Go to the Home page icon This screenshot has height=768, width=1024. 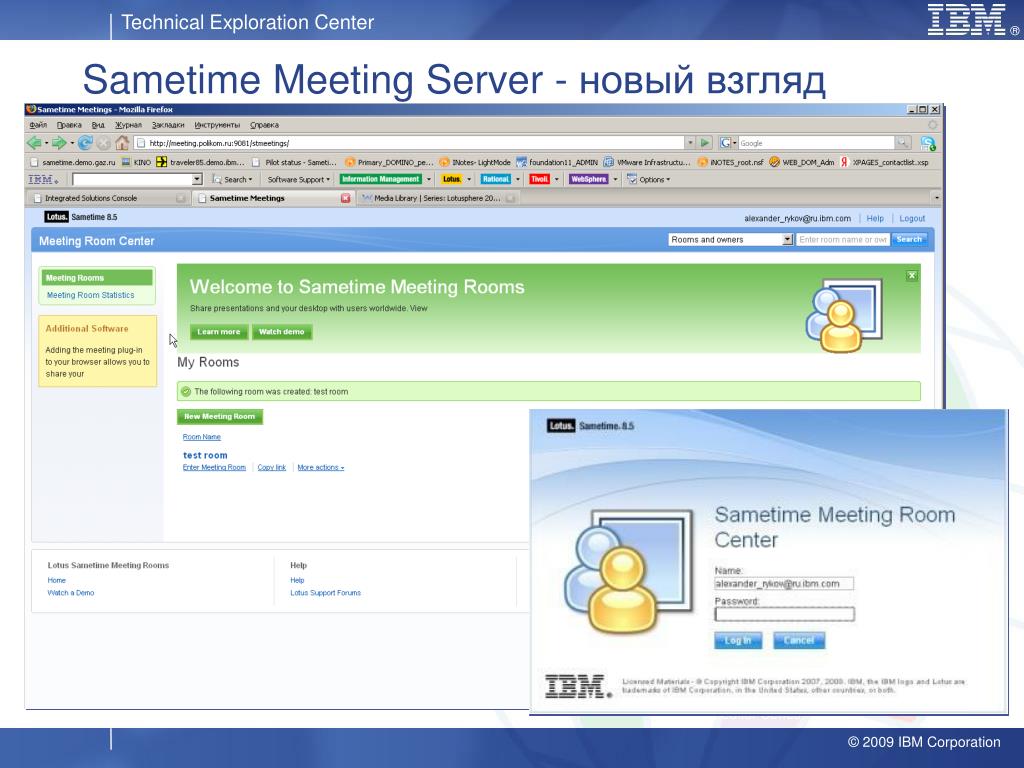[122, 142]
